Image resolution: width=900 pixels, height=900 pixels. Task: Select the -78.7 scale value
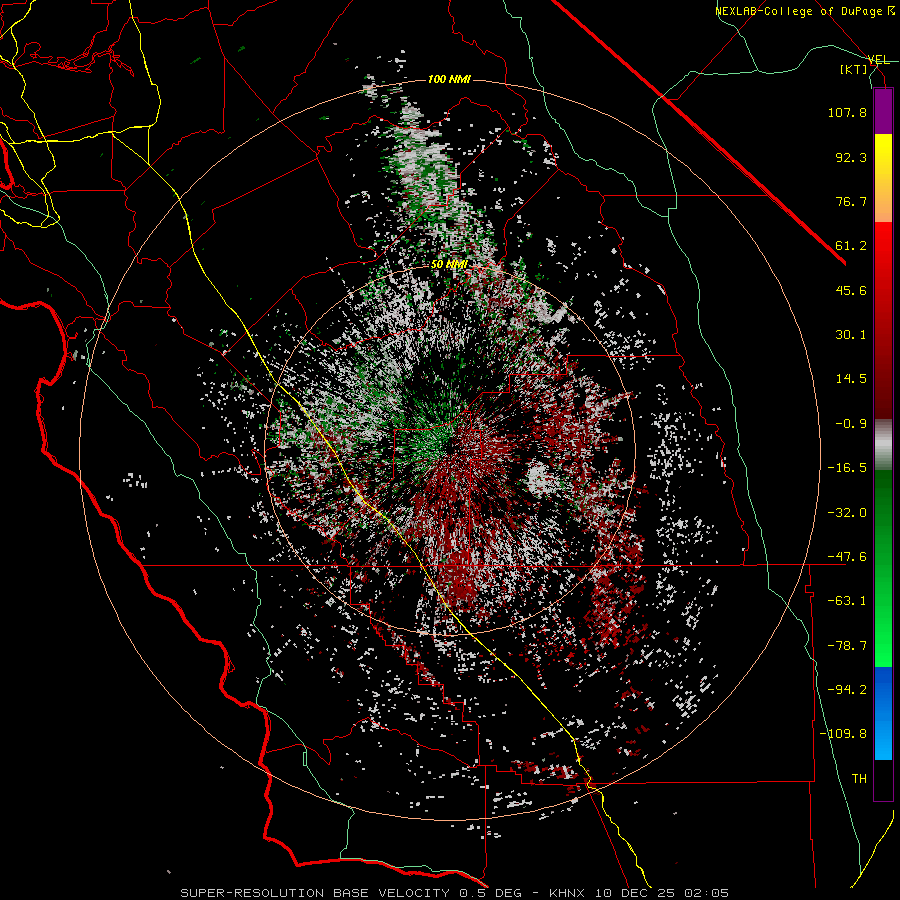pos(847,646)
